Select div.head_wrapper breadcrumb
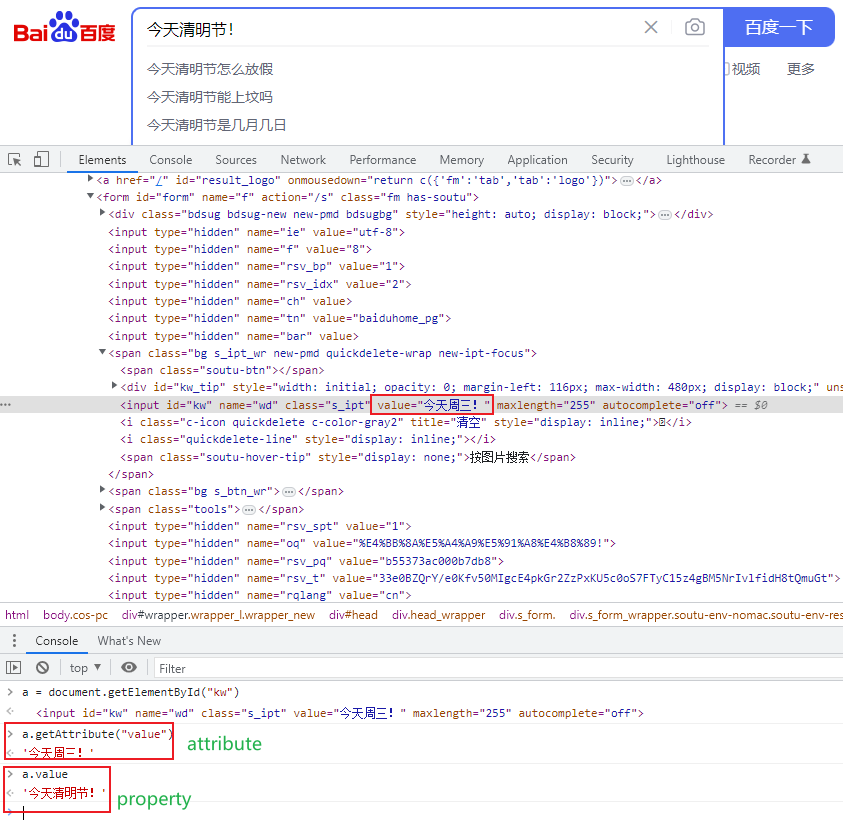Image resolution: width=843 pixels, height=832 pixels. pos(438,615)
